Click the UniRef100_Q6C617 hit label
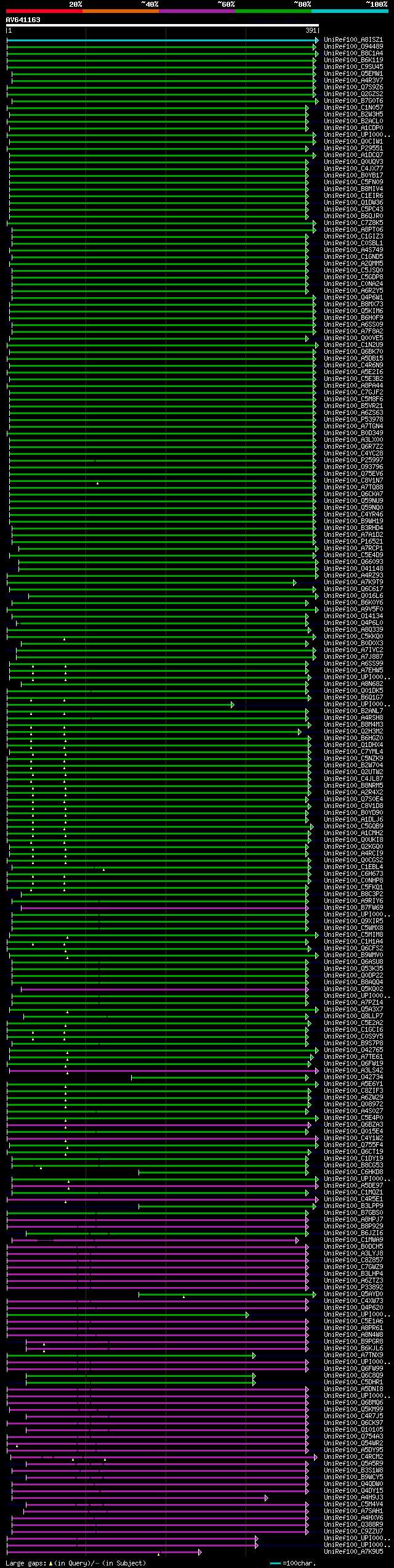The width and height of the screenshot is (394, 1568). (x=353, y=589)
